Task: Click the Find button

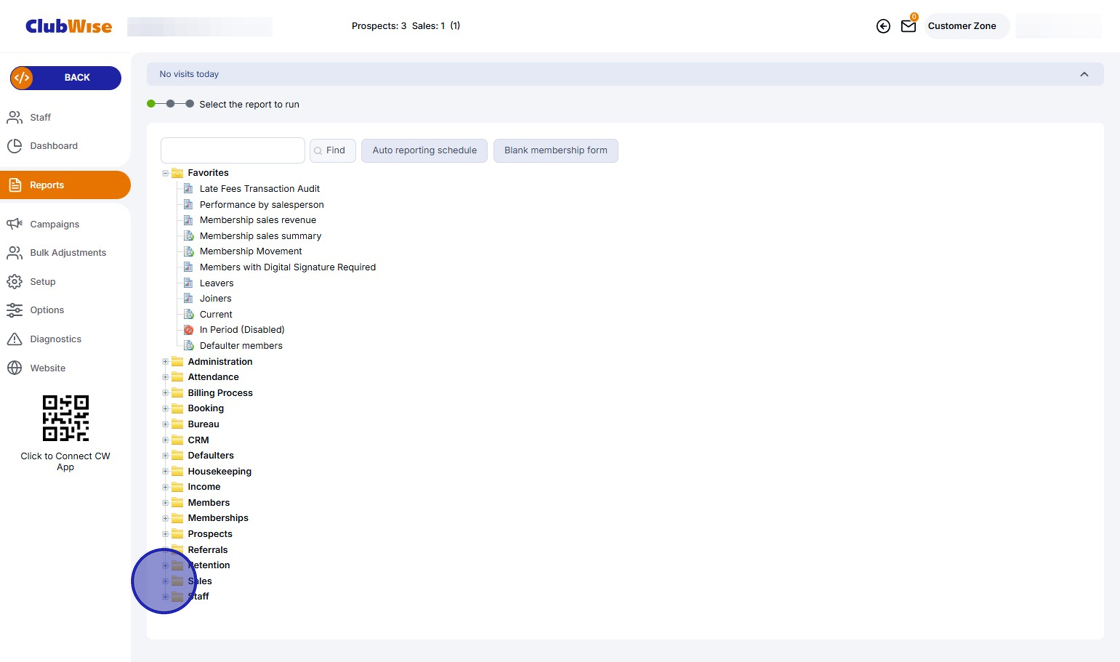Action: click(333, 151)
